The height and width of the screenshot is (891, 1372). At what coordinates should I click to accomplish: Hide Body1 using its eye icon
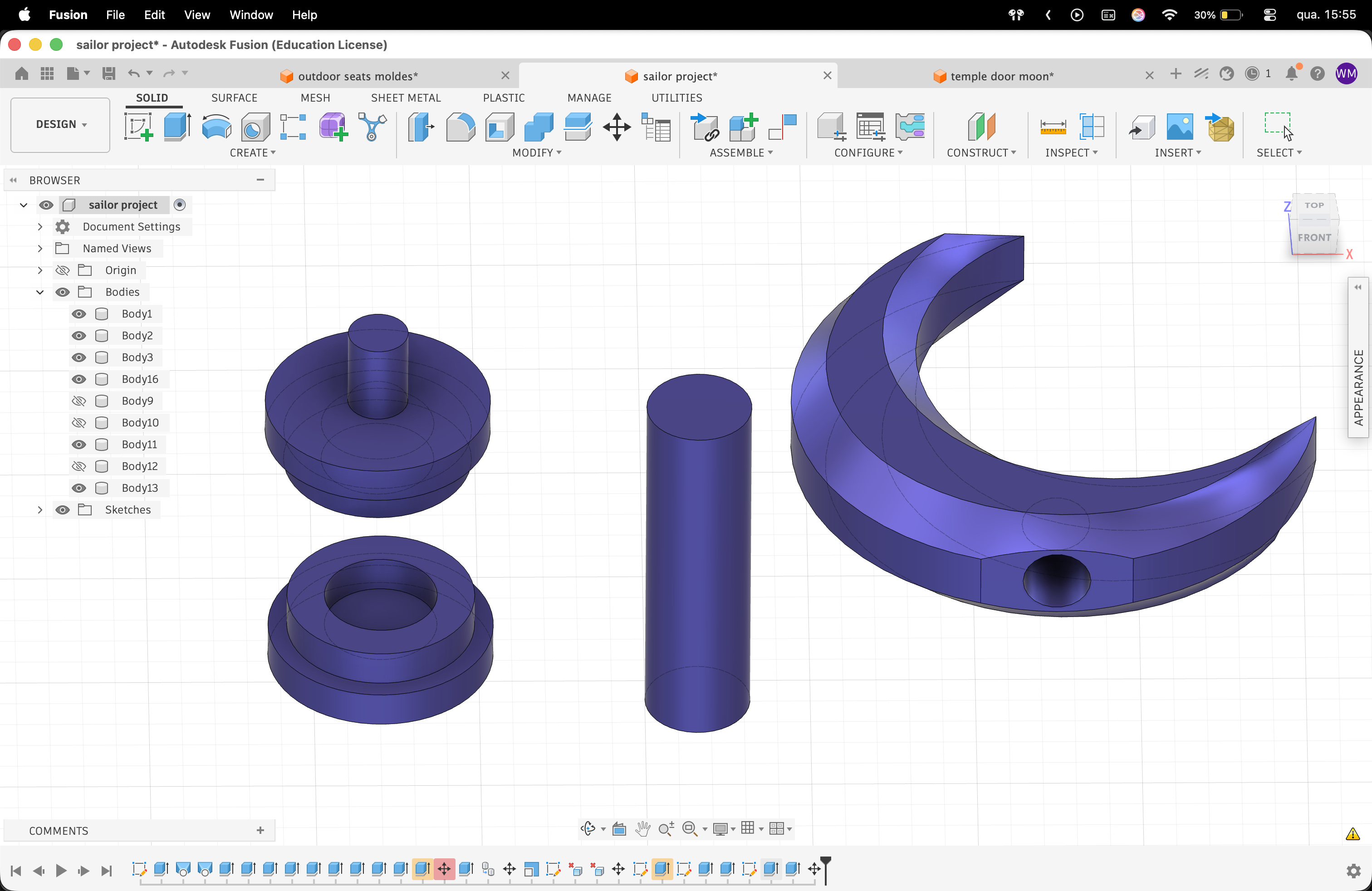tap(79, 313)
